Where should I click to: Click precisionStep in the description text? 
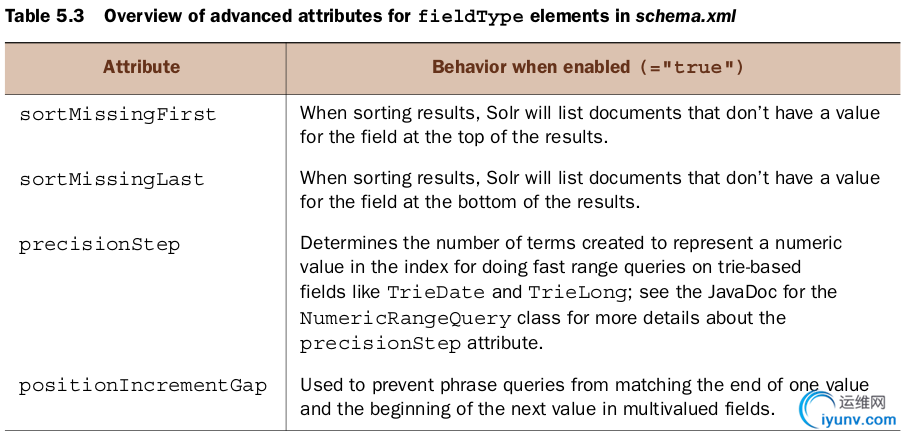pyautogui.click(x=380, y=344)
